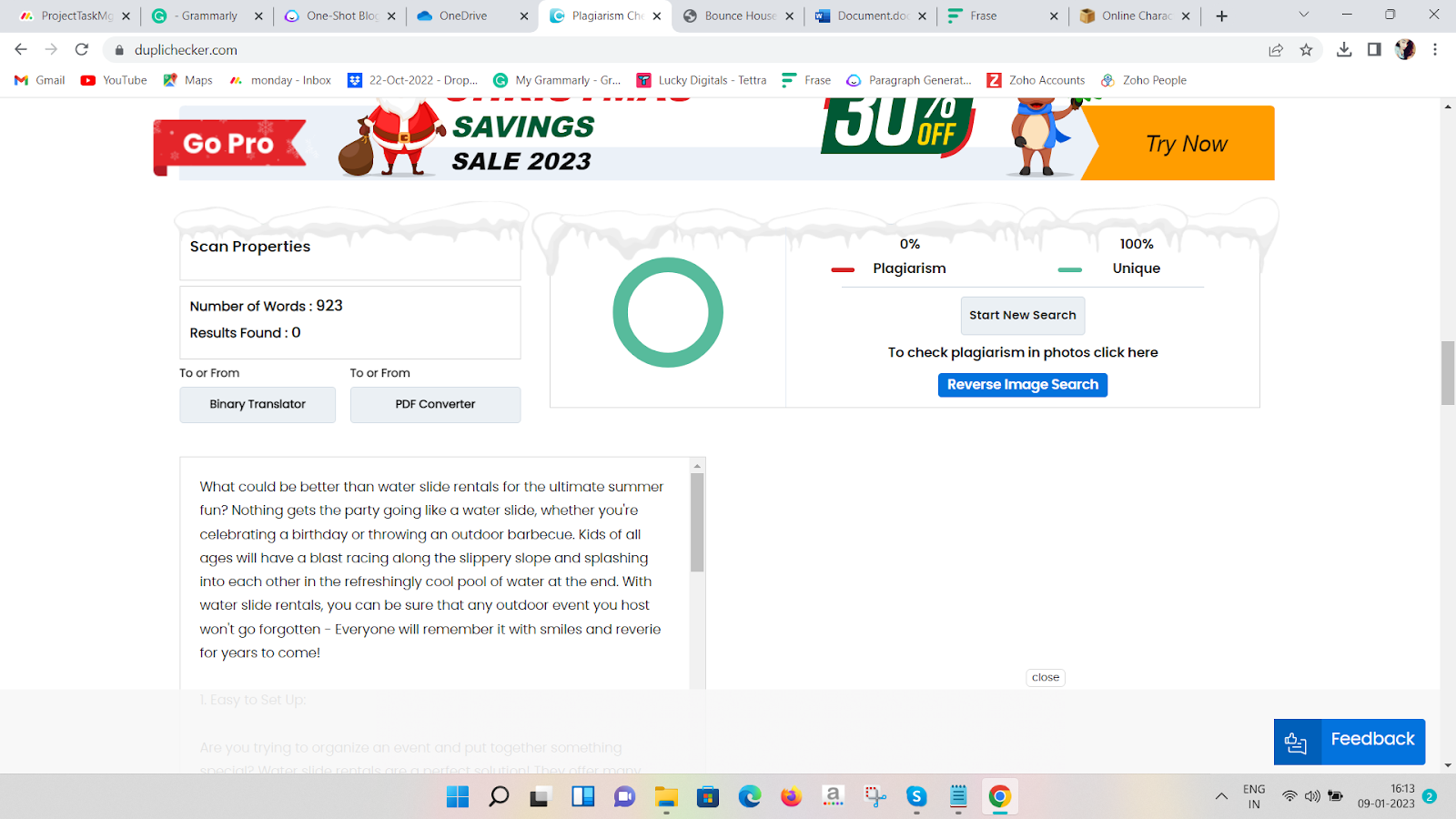Open the Amazon taskbar app
The width and height of the screenshot is (1456, 819).
point(833,797)
